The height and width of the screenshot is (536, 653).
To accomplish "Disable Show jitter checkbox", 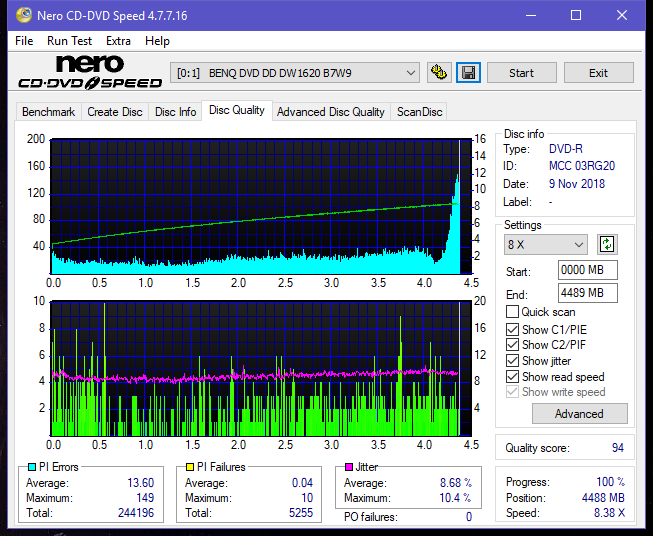I will pyautogui.click(x=512, y=361).
